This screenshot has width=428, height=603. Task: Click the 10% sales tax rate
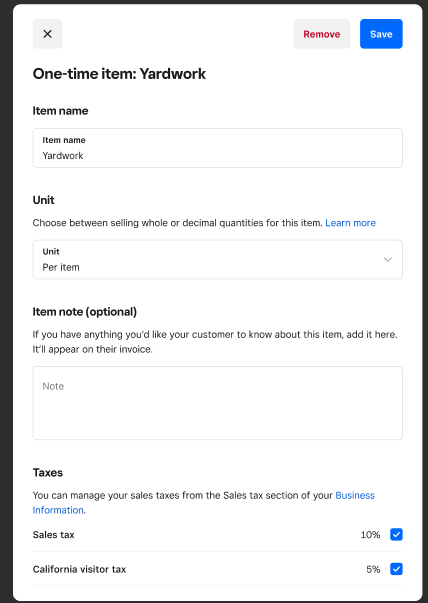[x=370, y=535]
